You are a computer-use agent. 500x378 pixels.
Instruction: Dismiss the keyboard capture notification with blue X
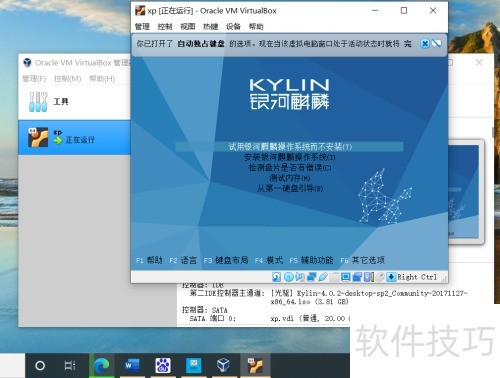[x=425, y=44]
